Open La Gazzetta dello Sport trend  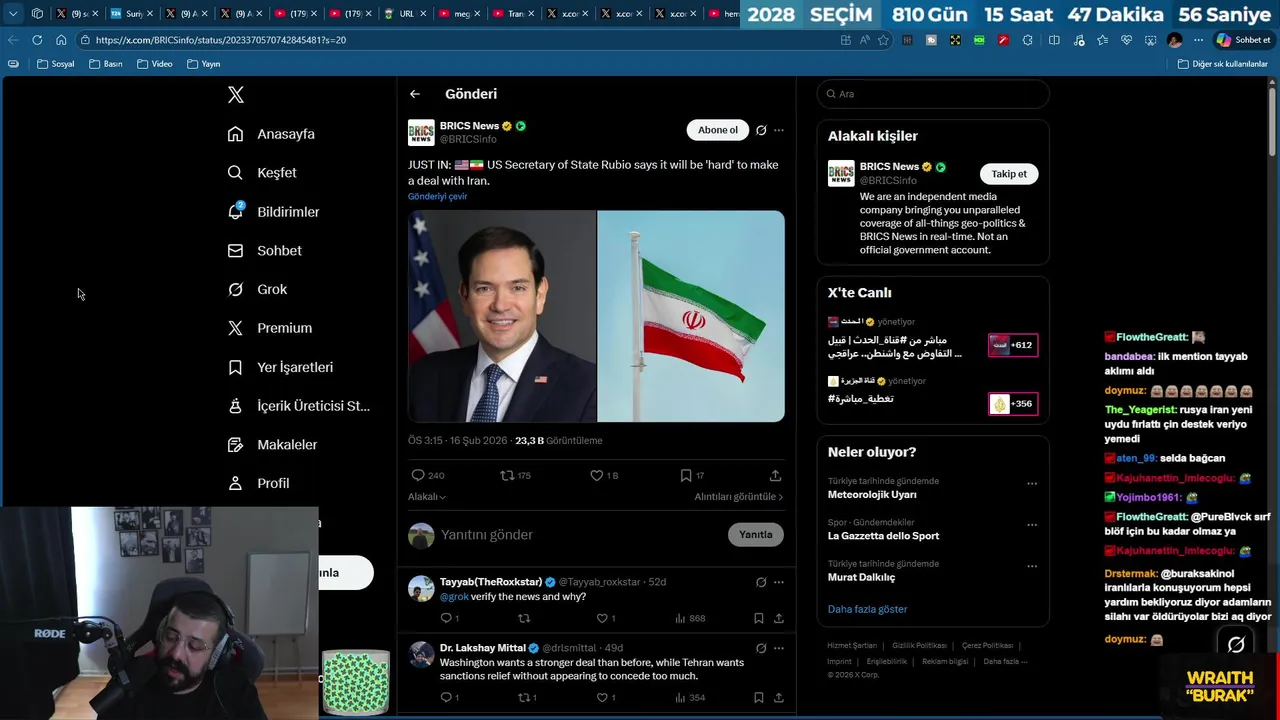click(883, 536)
